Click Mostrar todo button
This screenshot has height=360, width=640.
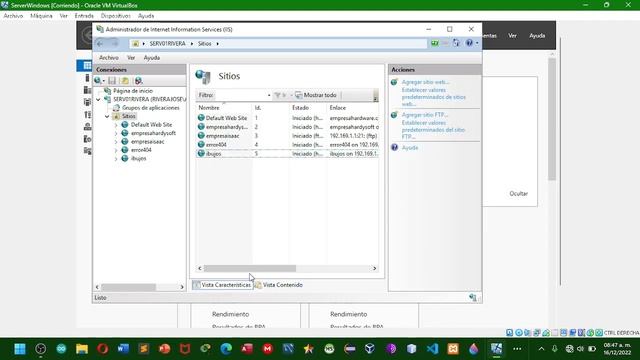point(316,95)
